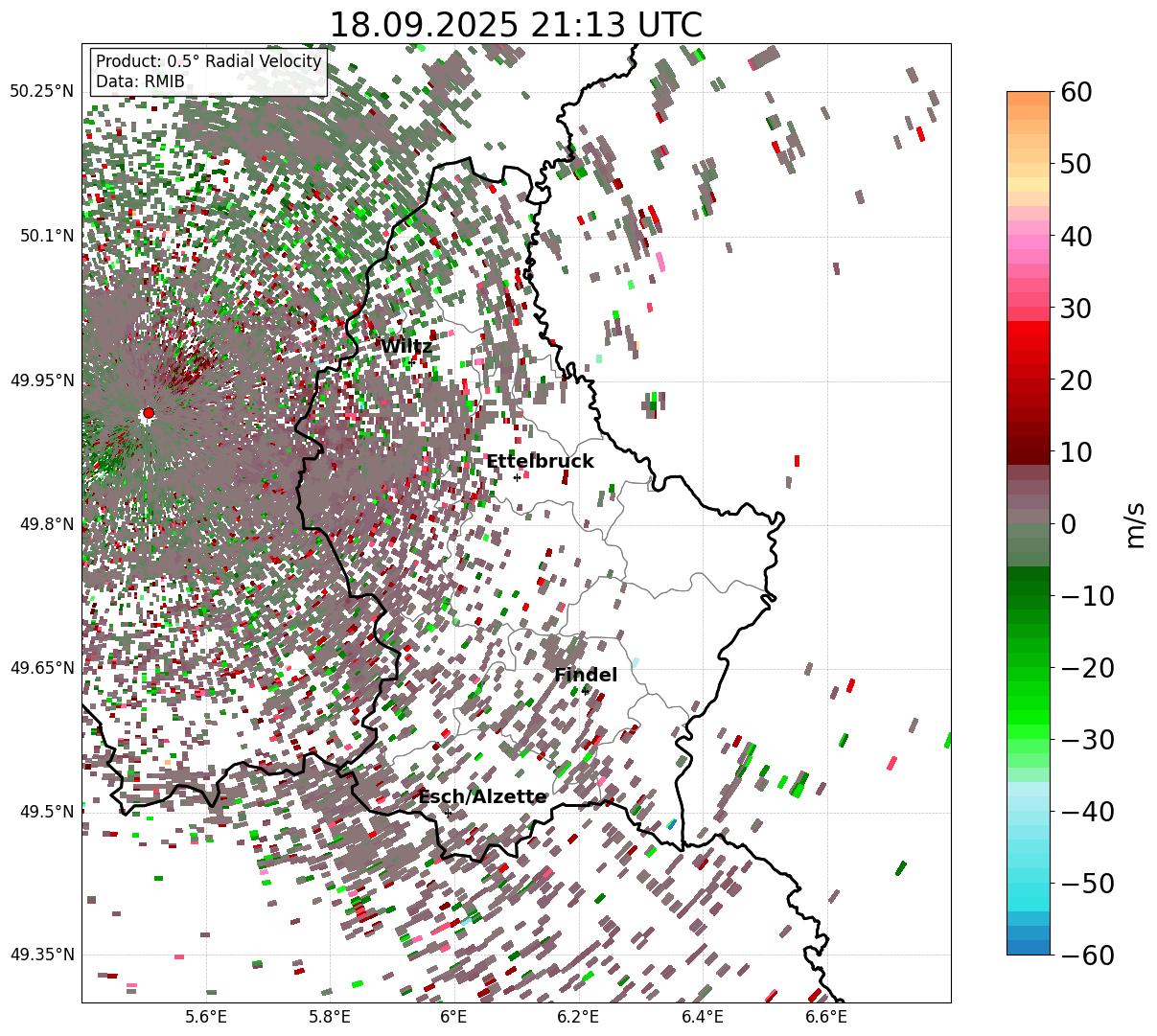Click the 49.65°N latitude tick label

click(x=42, y=668)
